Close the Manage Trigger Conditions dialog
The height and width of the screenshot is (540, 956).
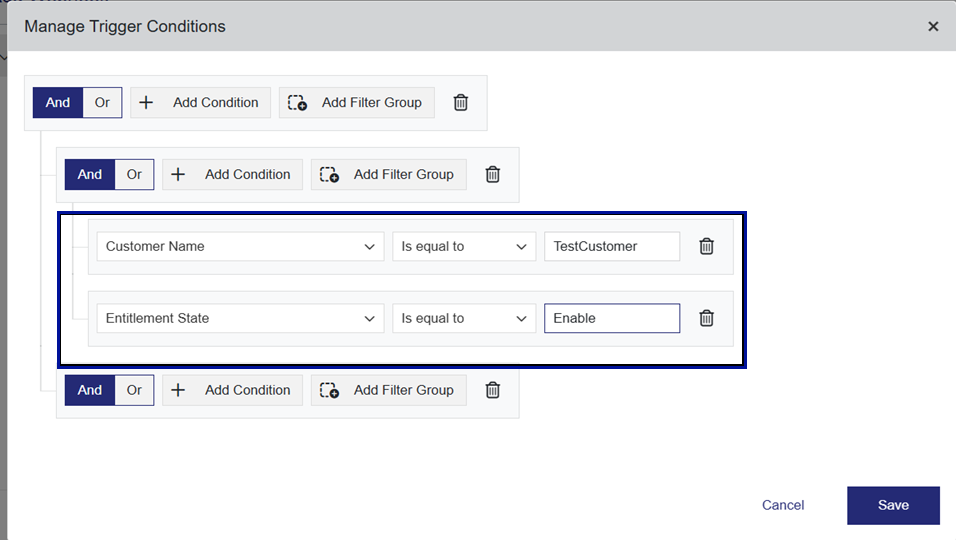pos(933,26)
